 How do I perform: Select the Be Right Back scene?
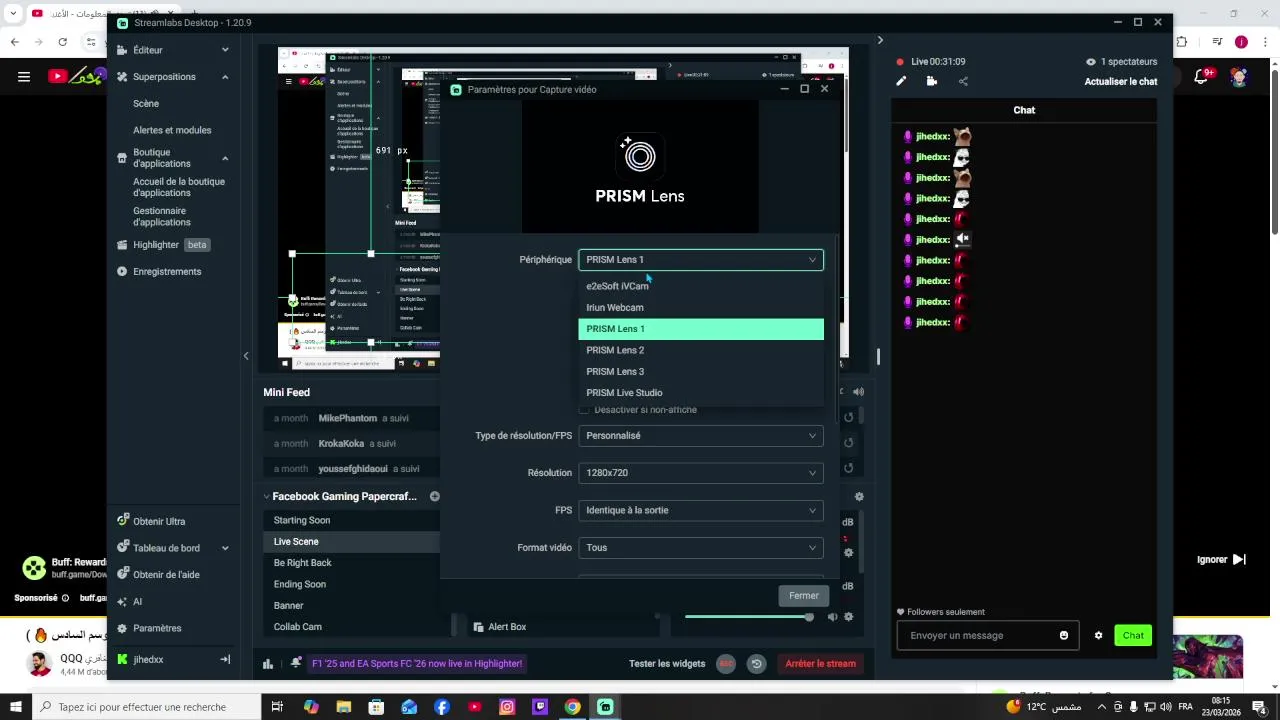tap(351, 563)
